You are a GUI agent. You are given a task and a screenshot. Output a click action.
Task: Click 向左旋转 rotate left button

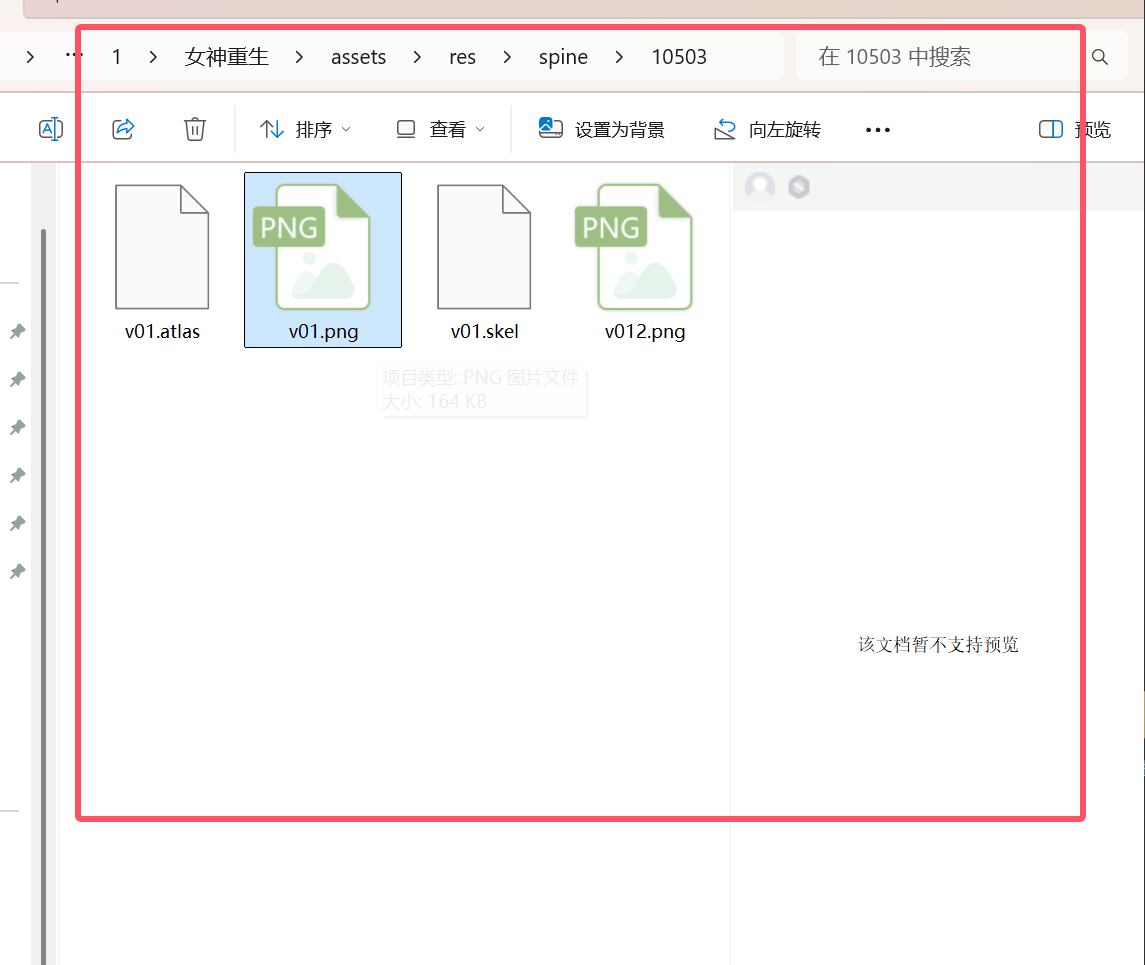point(767,129)
